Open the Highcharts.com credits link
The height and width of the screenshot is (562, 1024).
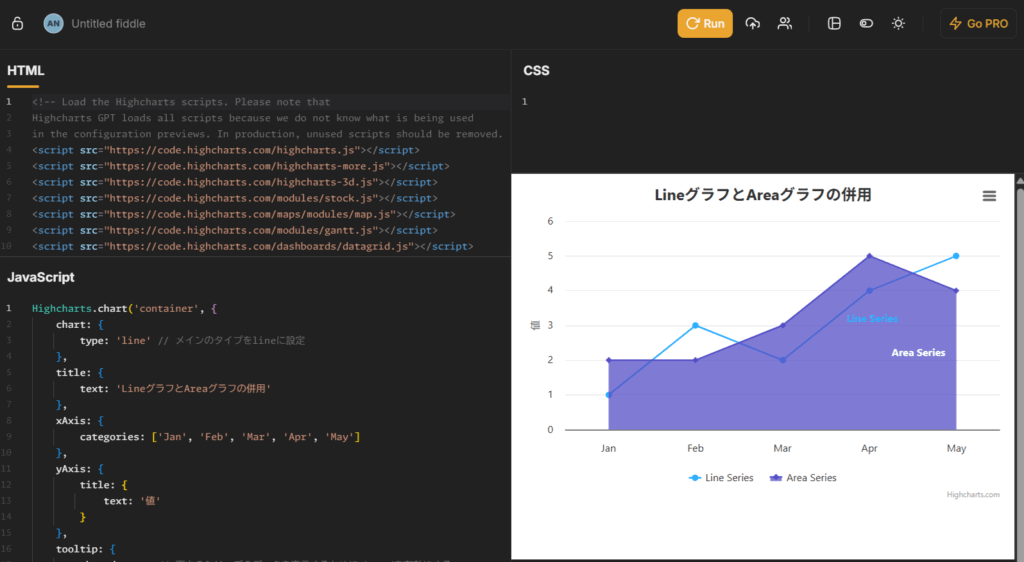tap(972, 494)
